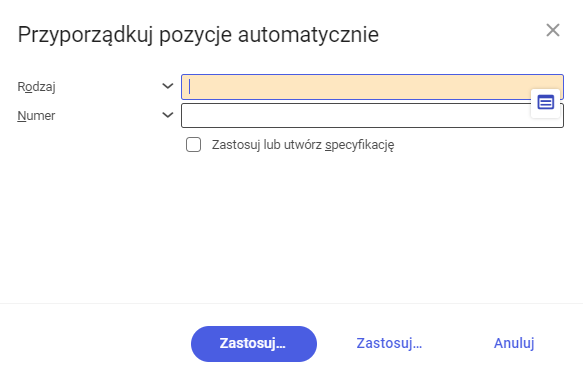Click the dialog title Przyporządkuj pozycje automatycznie

(198, 35)
